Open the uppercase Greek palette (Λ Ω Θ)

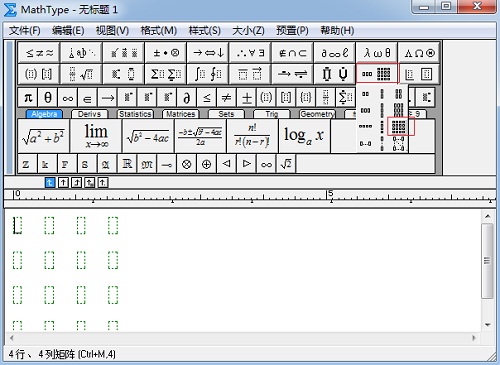click(419, 53)
